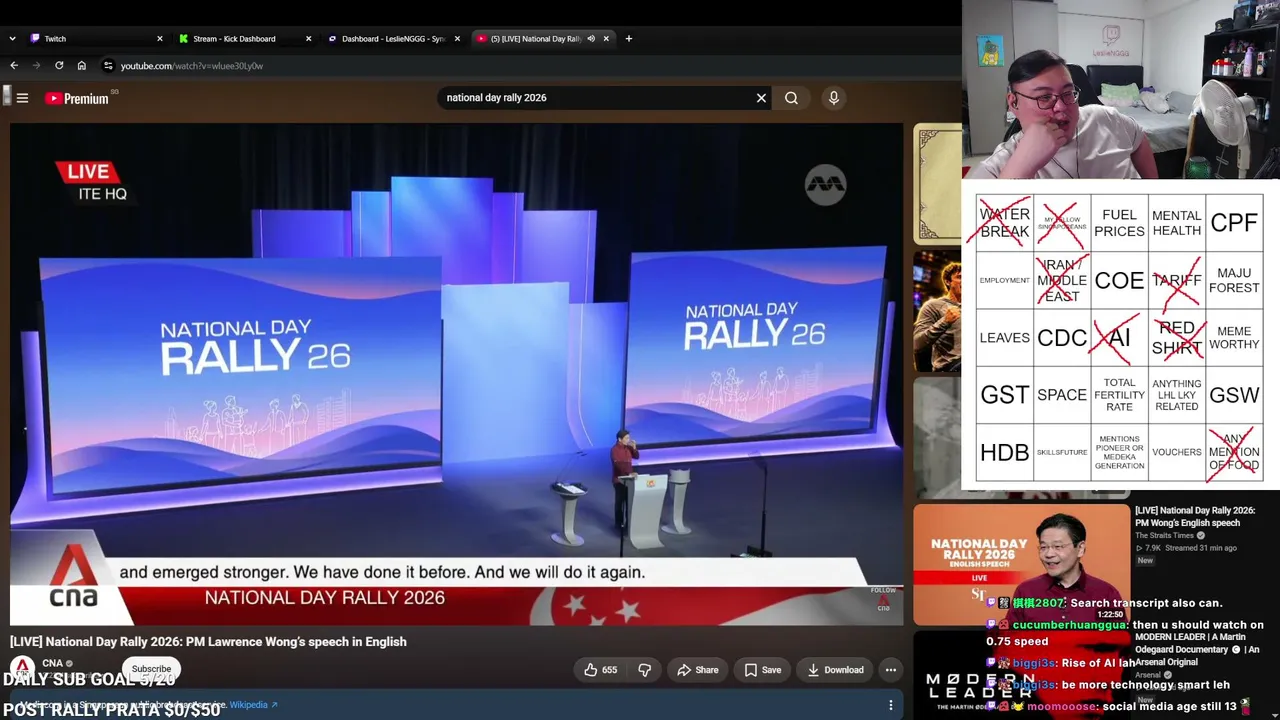The width and height of the screenshot is (1280, 720).
Task: Select the MAJU FOREST bingo square
Action: click(1234, 280)
